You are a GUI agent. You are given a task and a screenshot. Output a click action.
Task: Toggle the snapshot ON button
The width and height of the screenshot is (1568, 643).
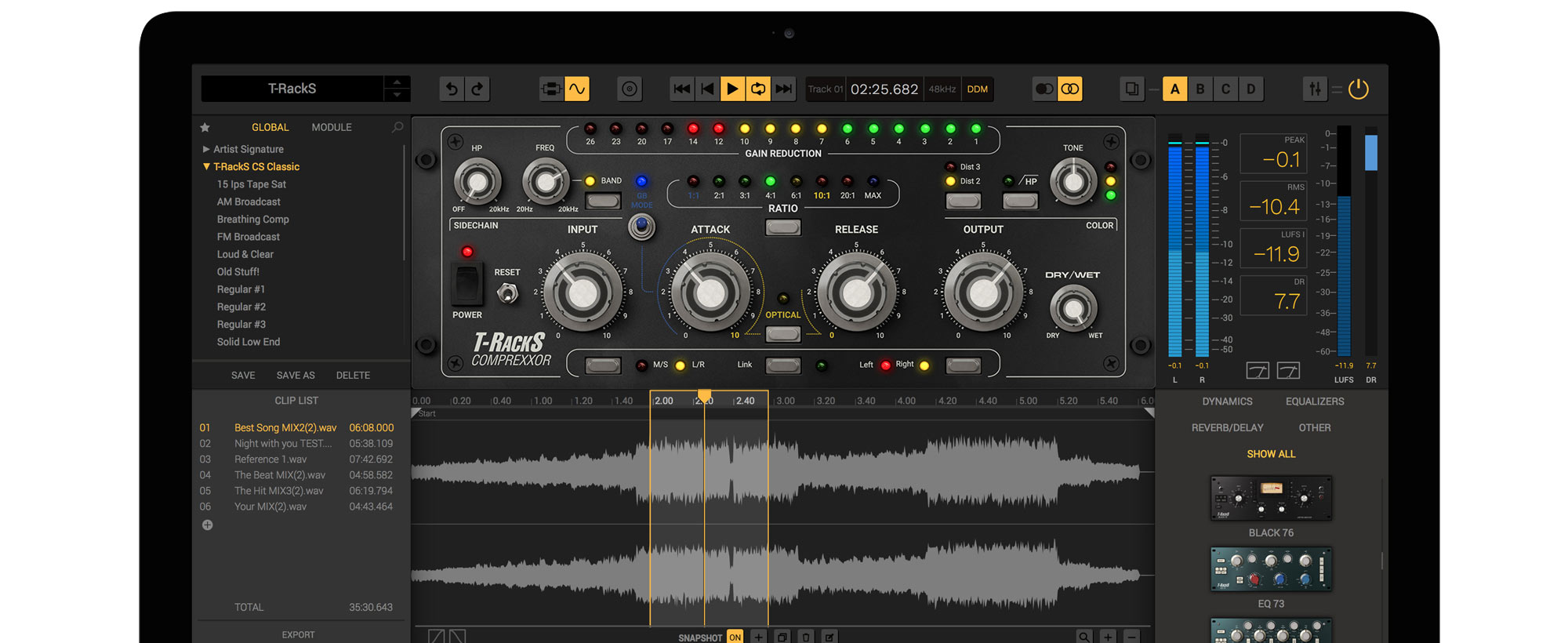pos(735,637)
